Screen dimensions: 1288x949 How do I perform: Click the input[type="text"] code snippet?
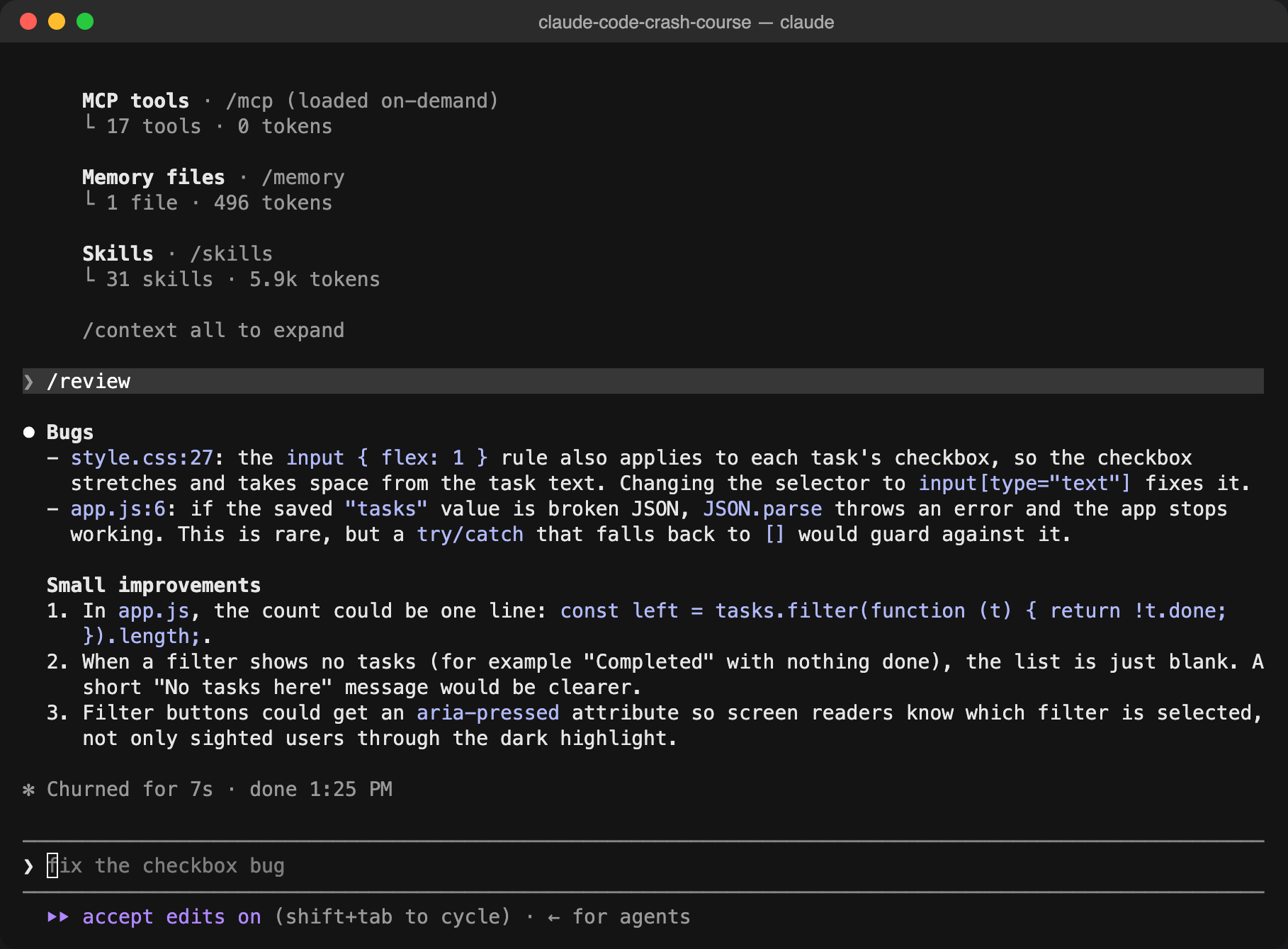pos(1024,483)
